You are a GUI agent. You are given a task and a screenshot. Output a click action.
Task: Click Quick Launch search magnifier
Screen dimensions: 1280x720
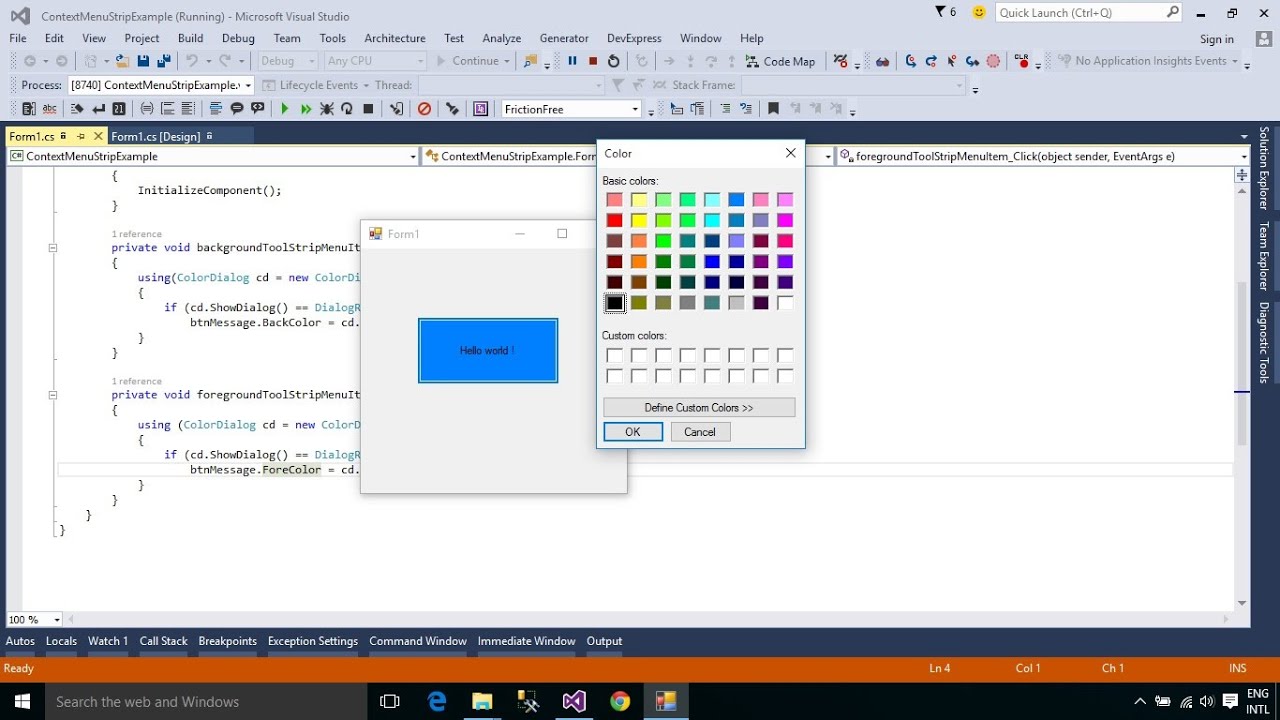click(x=1173, y=12)
